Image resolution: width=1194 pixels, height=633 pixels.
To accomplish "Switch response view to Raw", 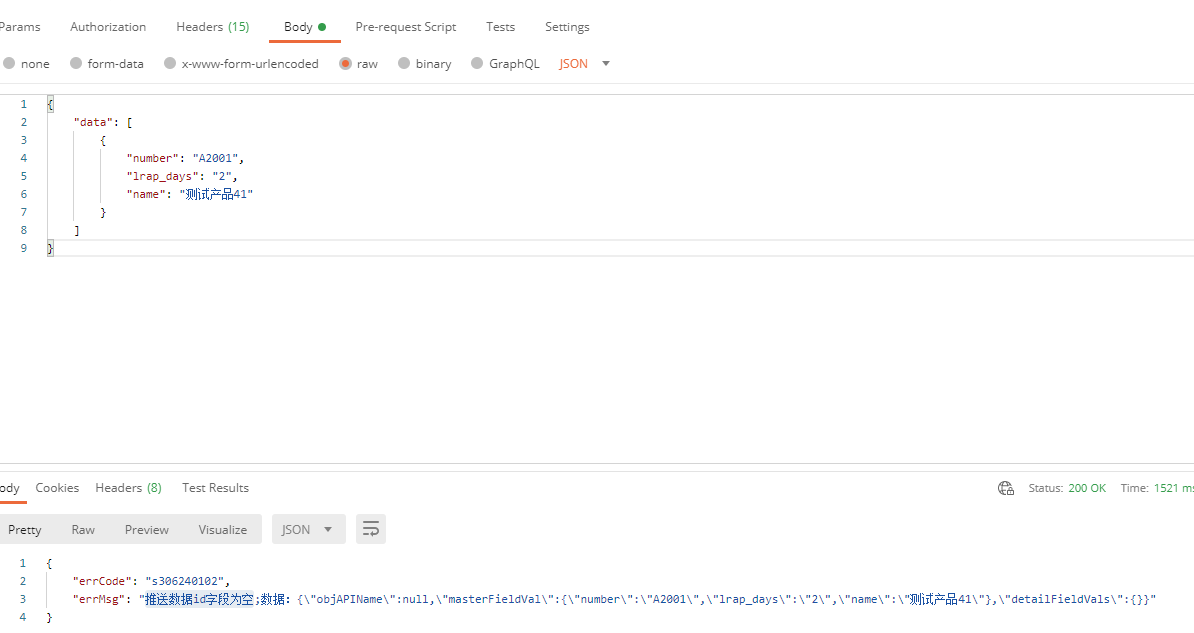I will point(83,529).
